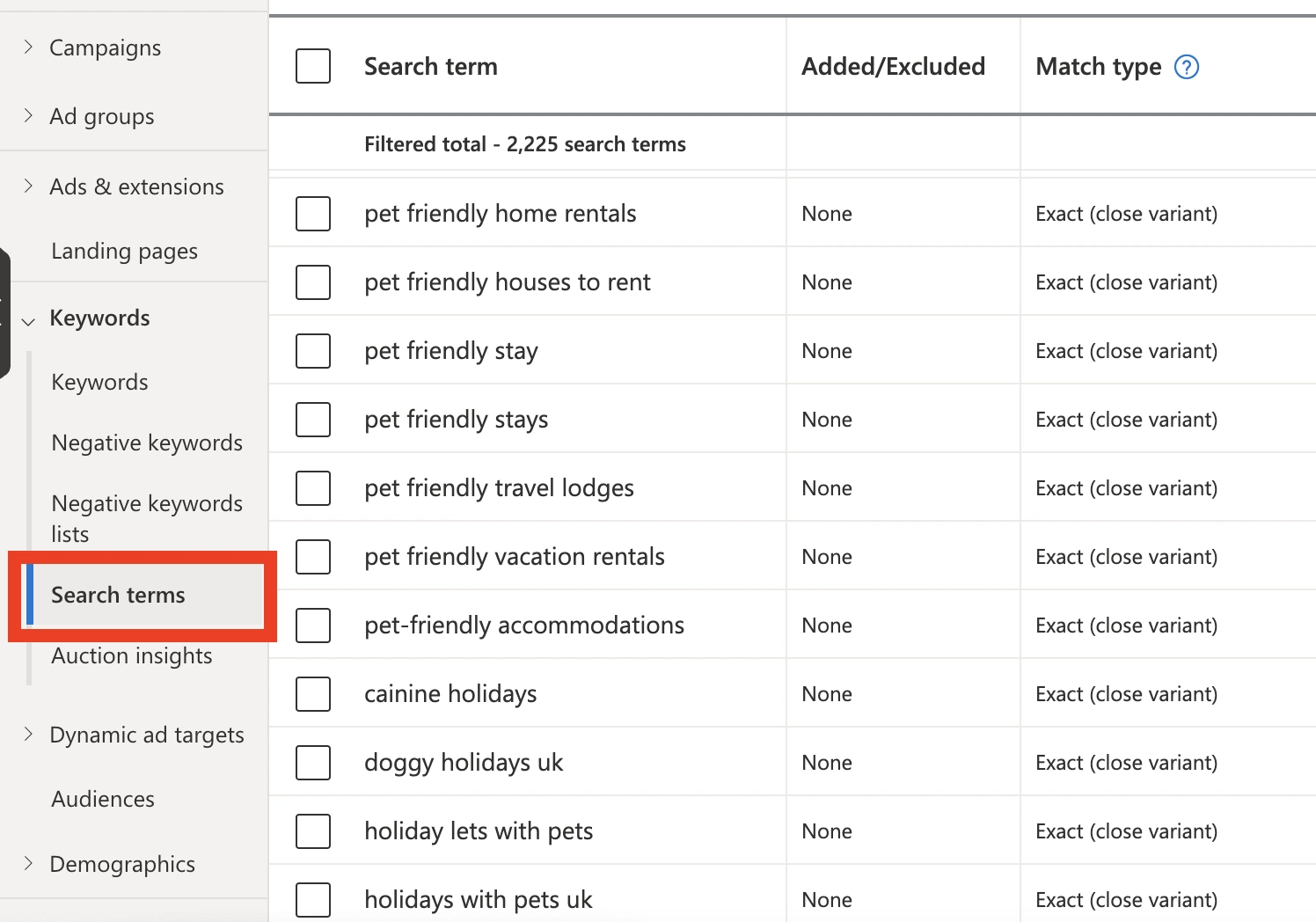Image resolution: width=1316 pixels, height=922 pixels.
Task: Open the Audiences page
Action: click(x=103, y=800)
